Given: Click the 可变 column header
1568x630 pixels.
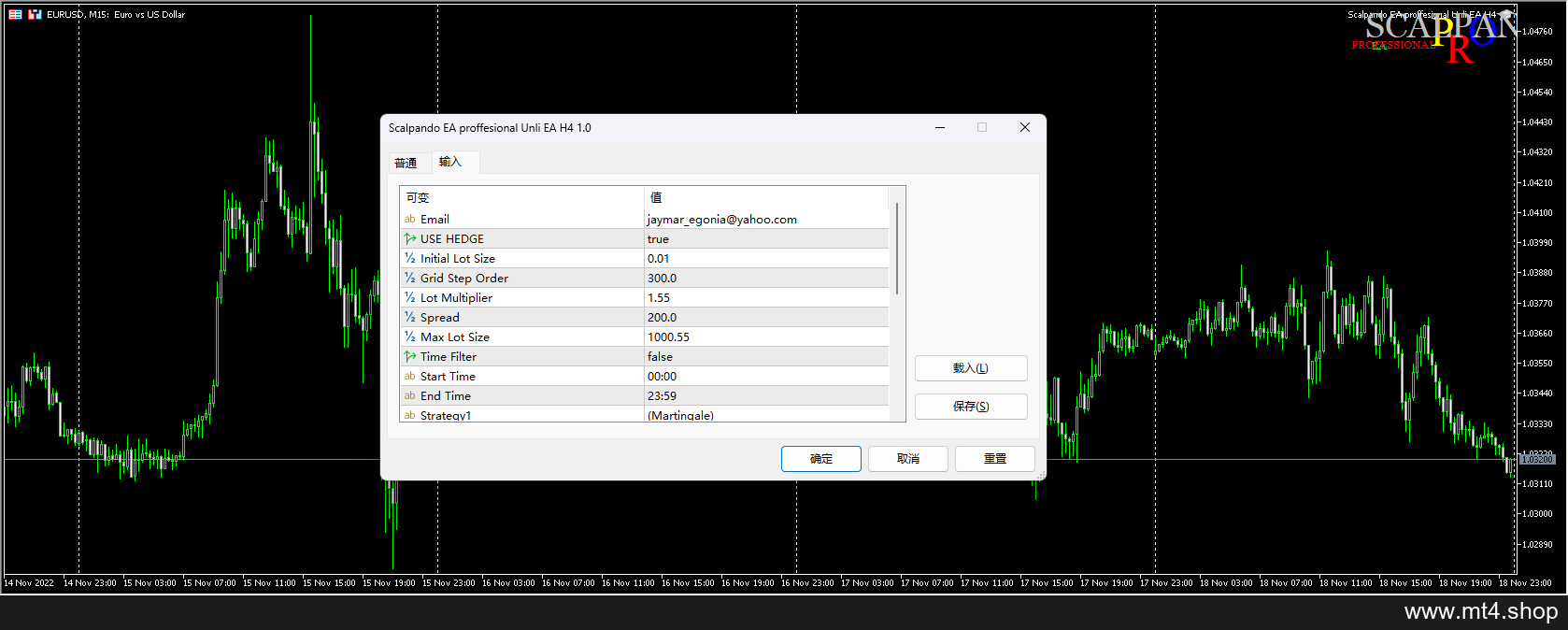Looking at the screenshot, I should (x=521, y=198).
